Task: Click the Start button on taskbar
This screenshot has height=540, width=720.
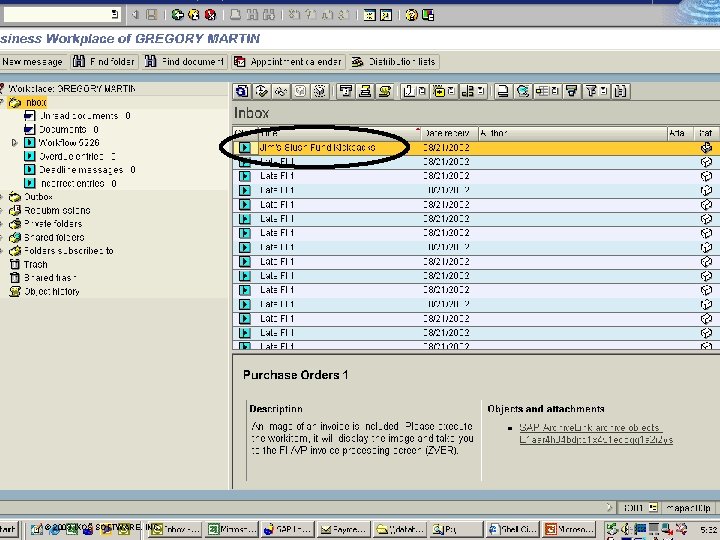Action: (9, 529)
